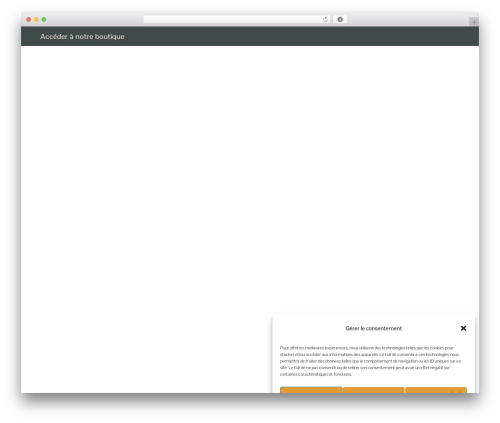Open a new tab with the plus button
This screenshot has height=423, width=500.
coord(474,22)
